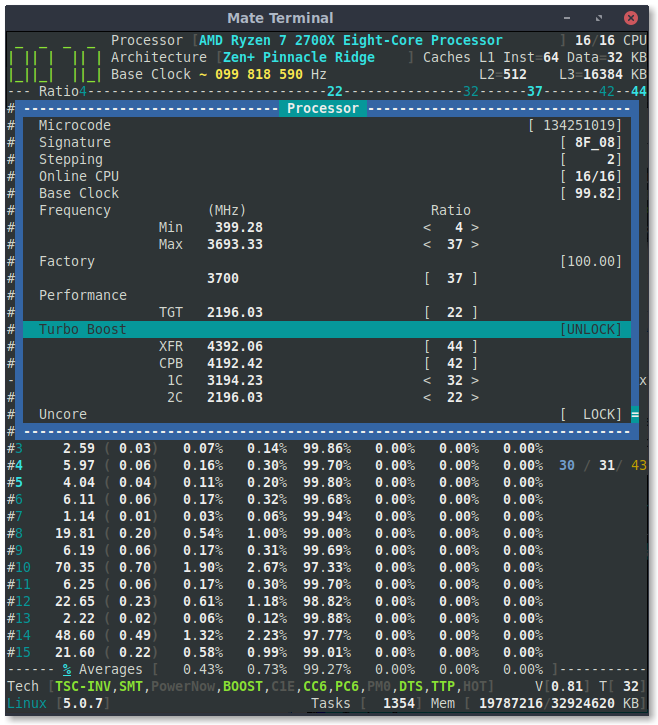Toggle the Turbo Boost [UNLOCK] value
This screenshot has width=658, height=725.
coord(591,329)
